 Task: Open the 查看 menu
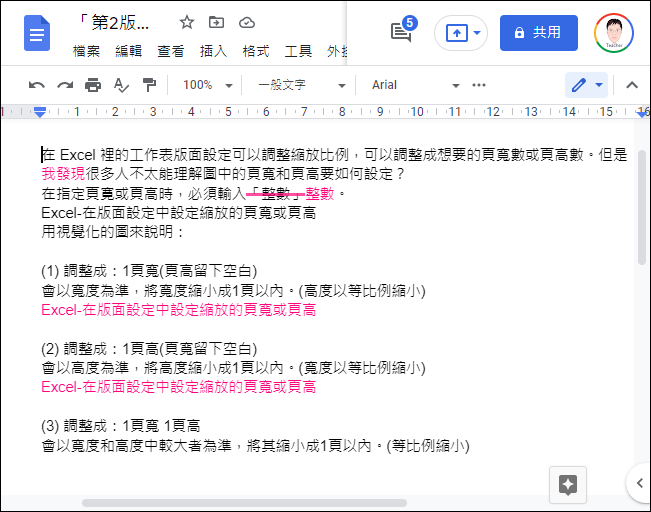pyautogui.click(x=171, y=51)
